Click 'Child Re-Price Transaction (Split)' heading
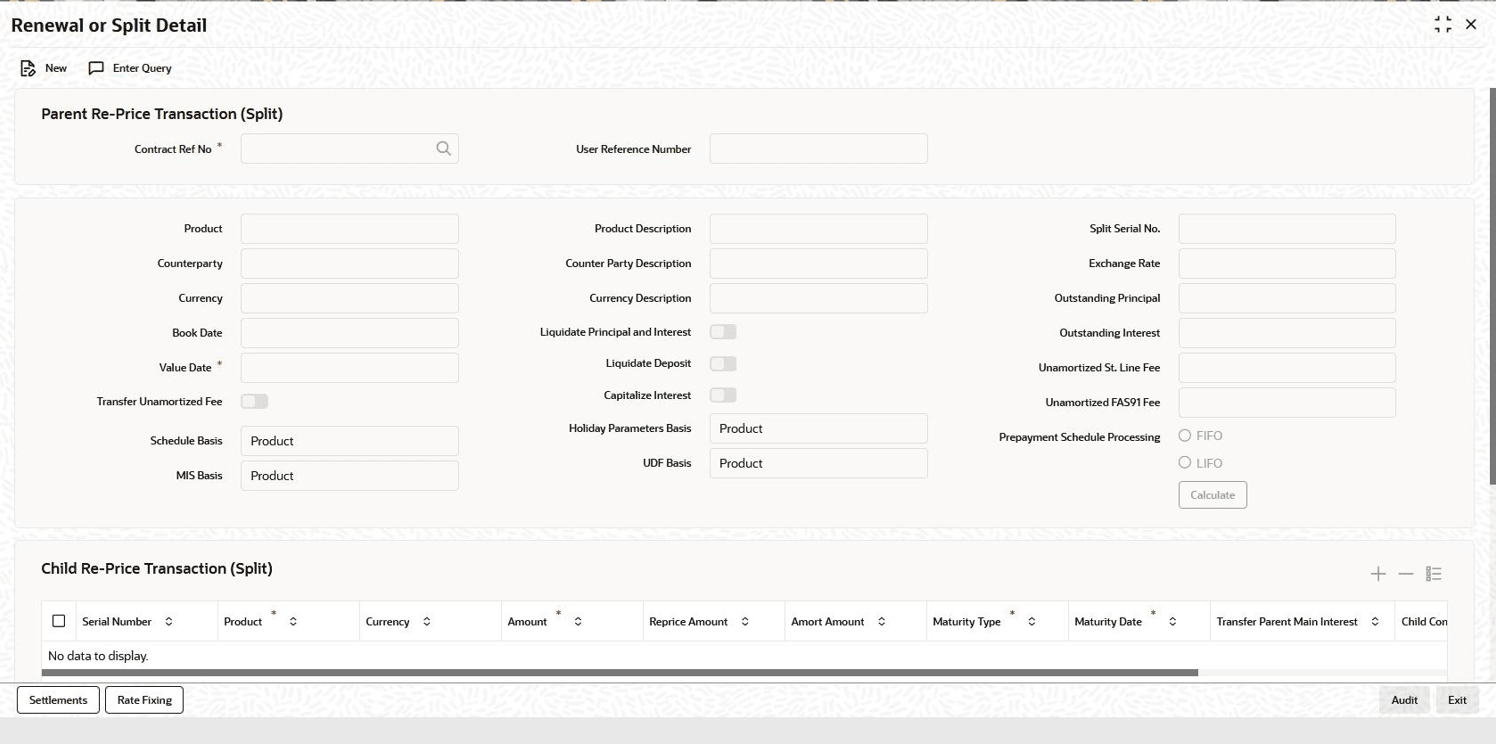Image resolution: width=1496 pixels, height=744 pixels. click(x=157, y=568)
